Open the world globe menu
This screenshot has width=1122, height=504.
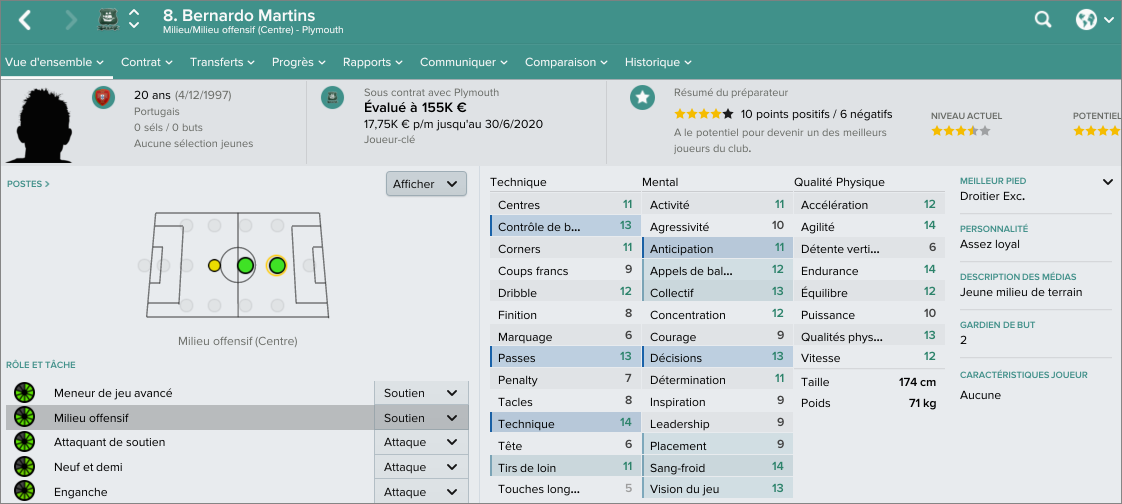tap(1088, 19)
